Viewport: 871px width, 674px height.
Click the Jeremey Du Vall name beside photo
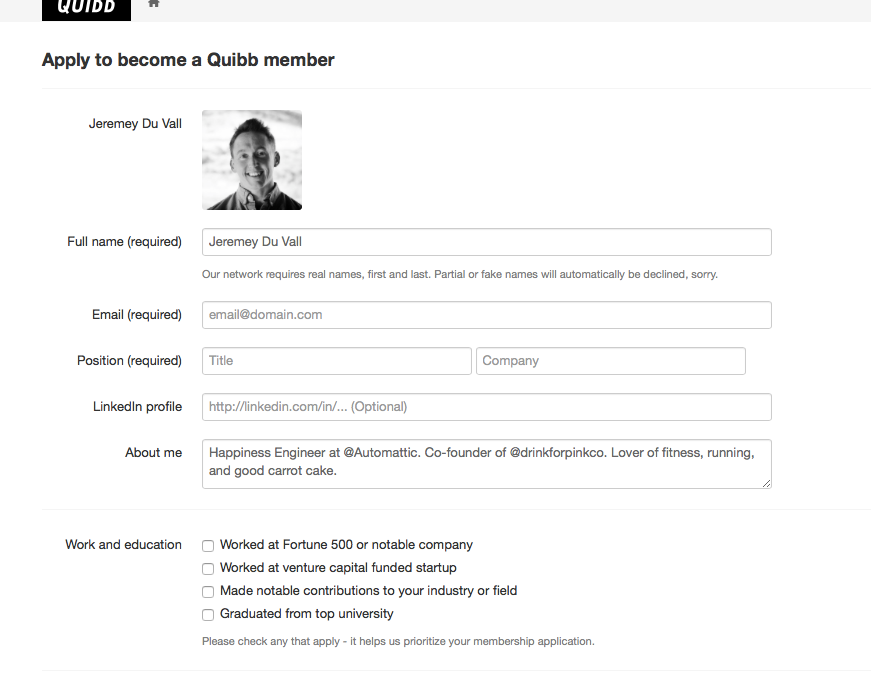click(135, 123)
